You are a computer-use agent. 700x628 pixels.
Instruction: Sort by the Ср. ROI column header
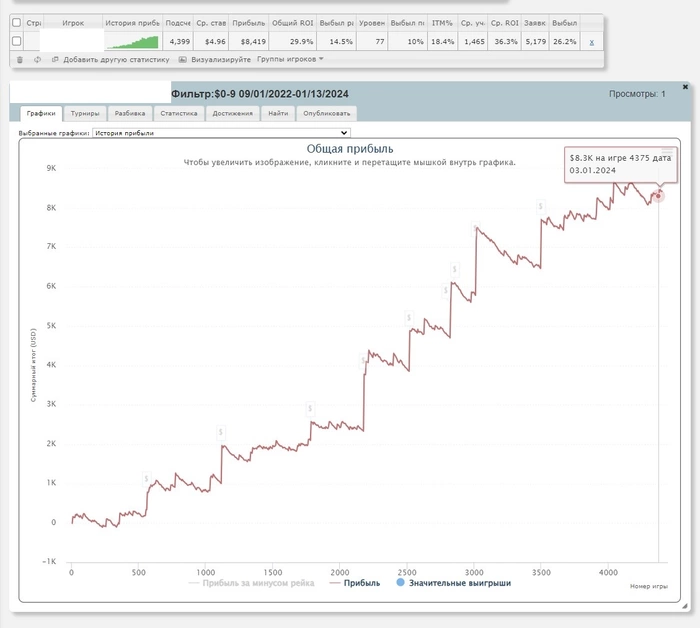tap(504, 23)
